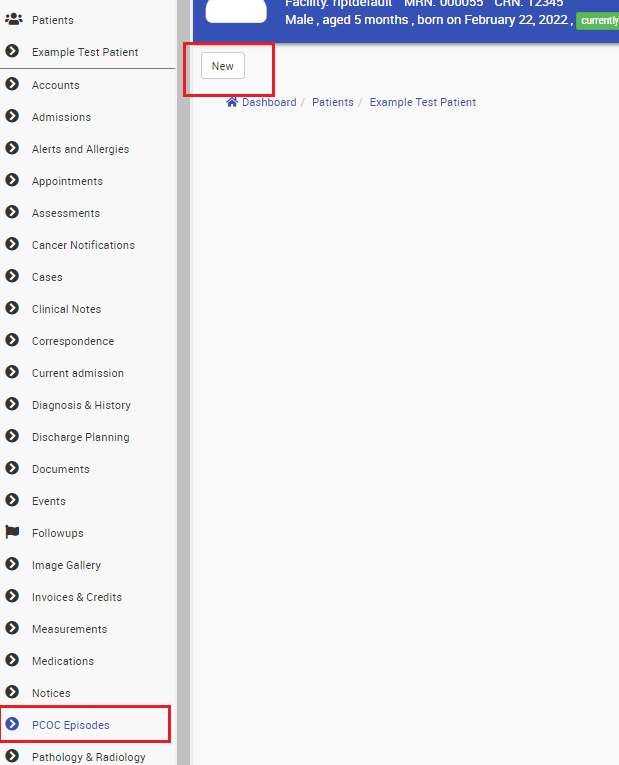
Task: Go to the Admissions section
Action: (61, 117)
